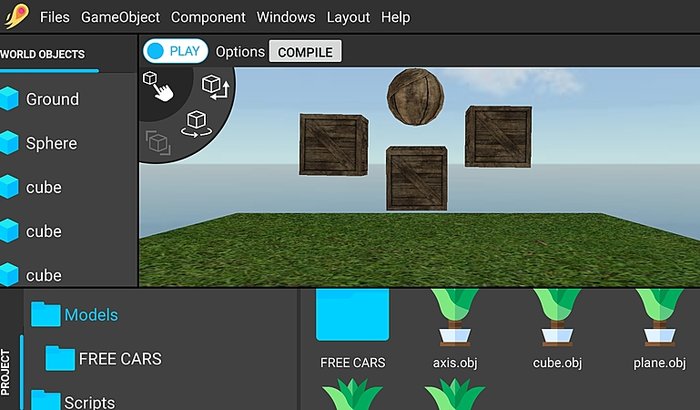This screenshot has height=410, width=700.
Task: Activate the move object tool
Action: point(215,86)
